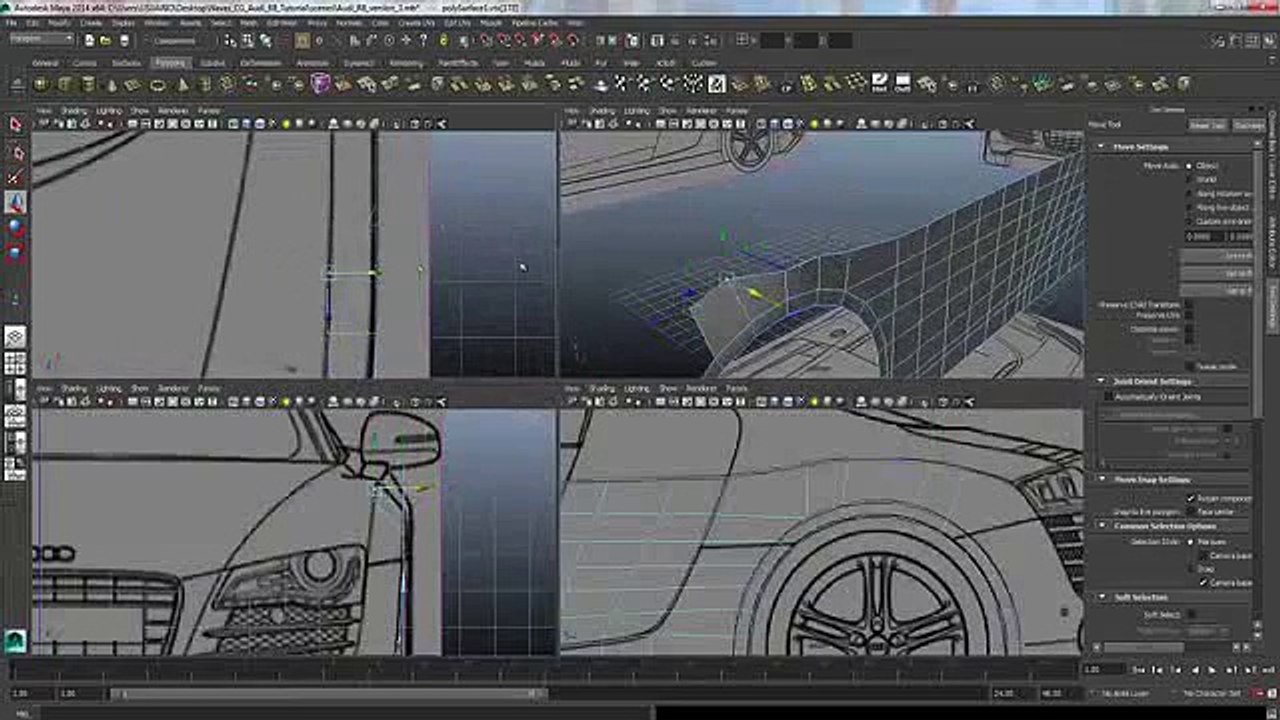The width and height of the screenshot is (1280, 720).
Task: Open the Polygons menu set dropdown
Action: [41, 39]
